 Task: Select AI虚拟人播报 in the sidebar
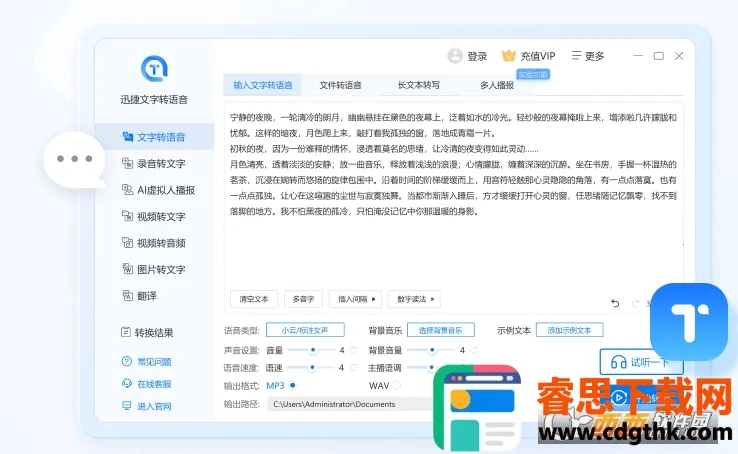pyautogui.click(x=164, y=189)
